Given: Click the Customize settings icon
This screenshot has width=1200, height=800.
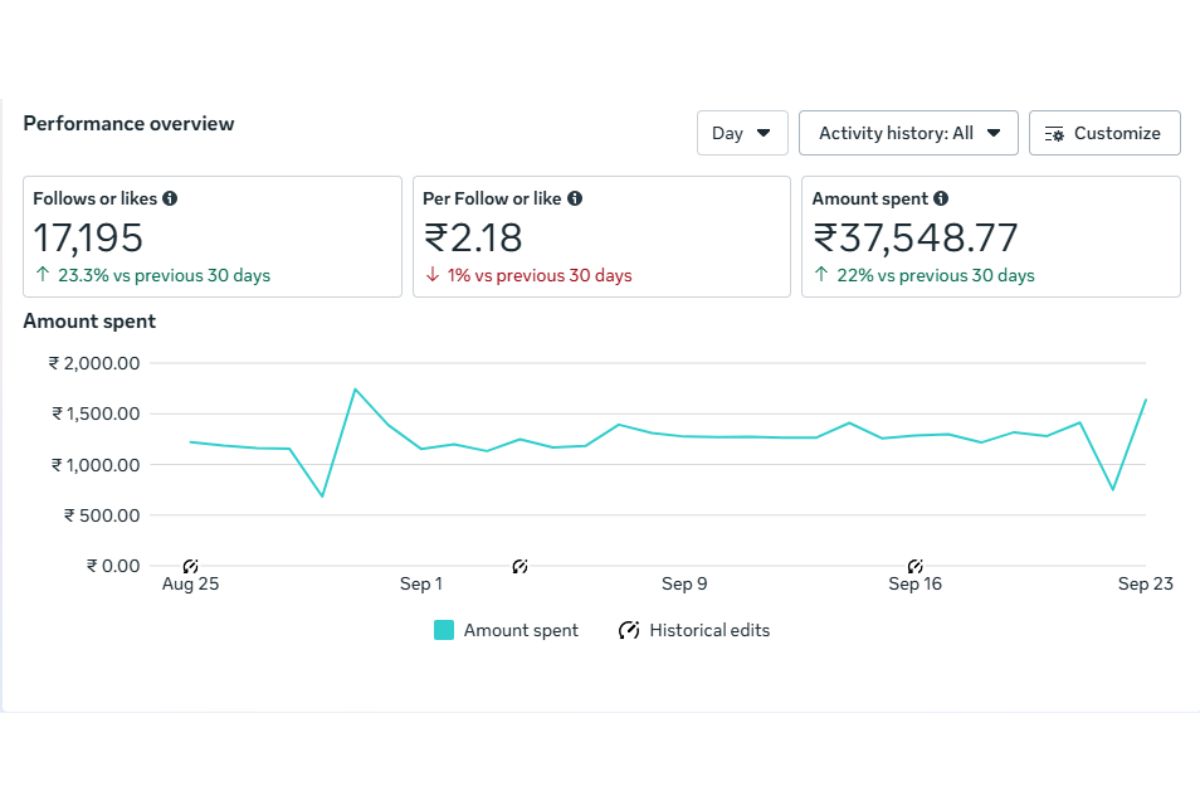Looking at the screenshot, I should pos(1054,134).
